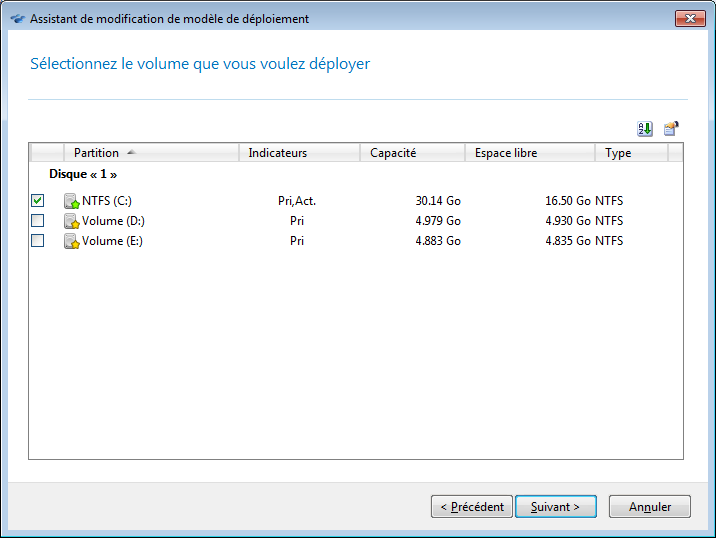Click the properties icon above the list
The height and width of the screenshot is (538, 716).
pyautogui.click(x=671, y=129)
